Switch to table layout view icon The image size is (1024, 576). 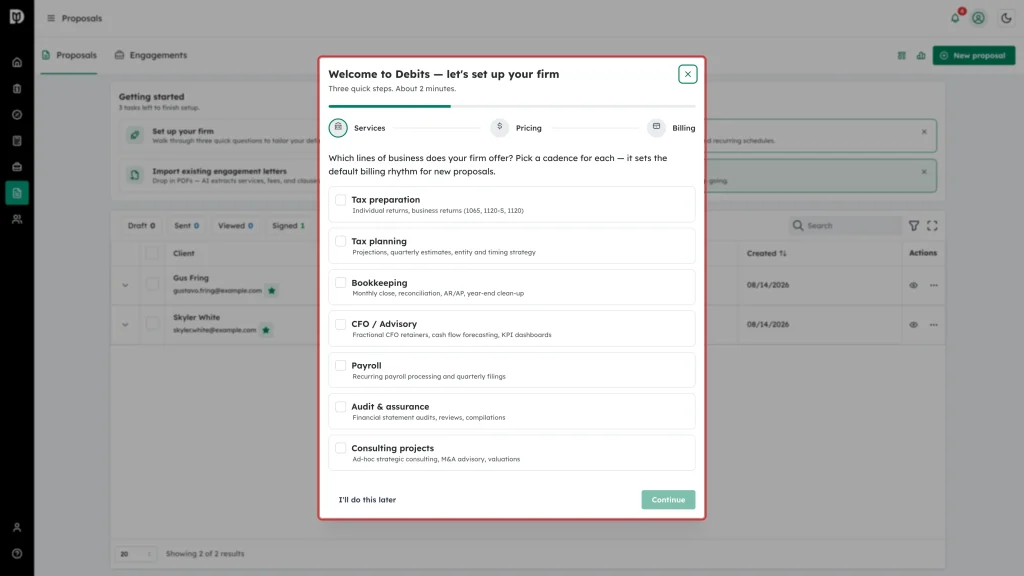[902, 56]
